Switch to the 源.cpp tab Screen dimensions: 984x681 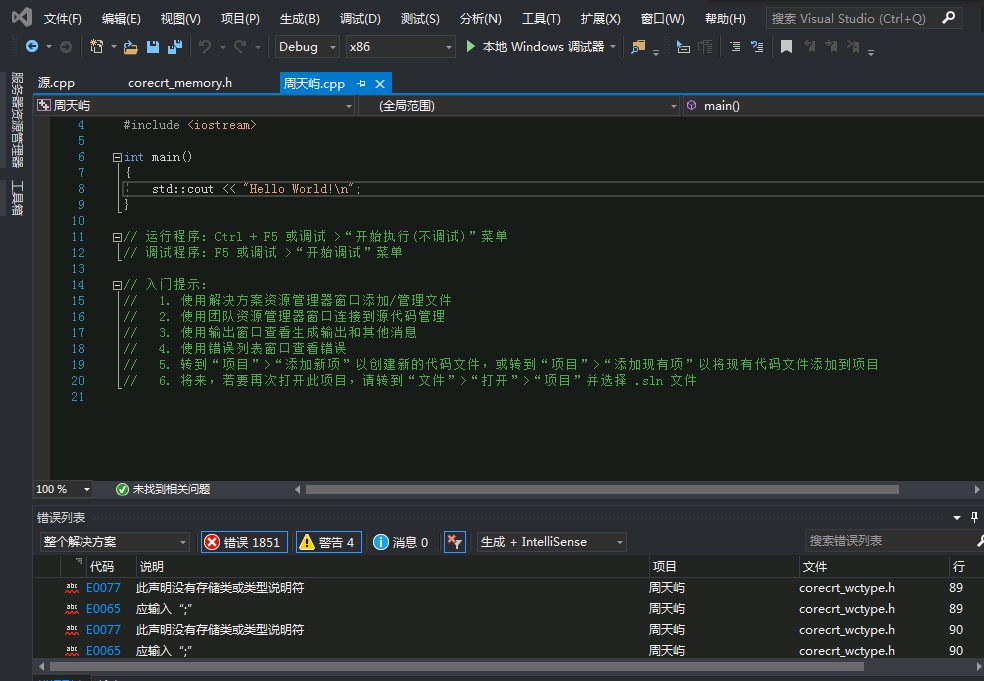click(x=56, y=83)
